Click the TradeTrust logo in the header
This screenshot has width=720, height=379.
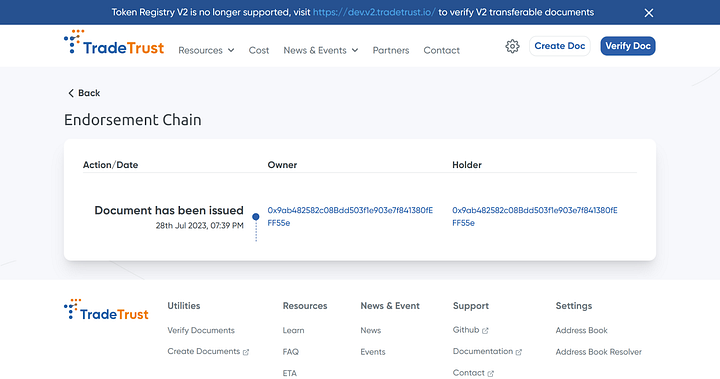pos(114,43)
